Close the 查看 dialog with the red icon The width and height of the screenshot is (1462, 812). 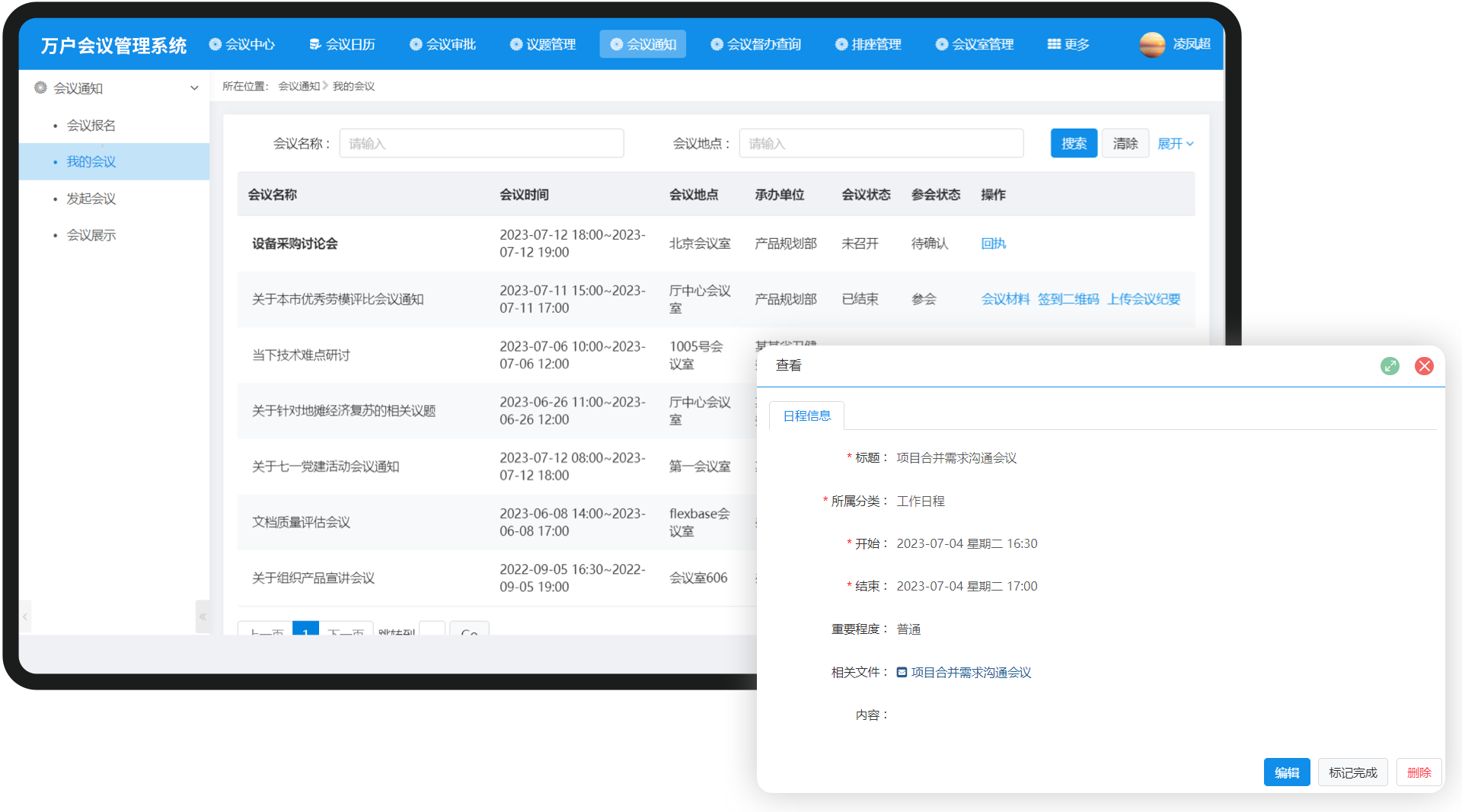point(1424,366)
